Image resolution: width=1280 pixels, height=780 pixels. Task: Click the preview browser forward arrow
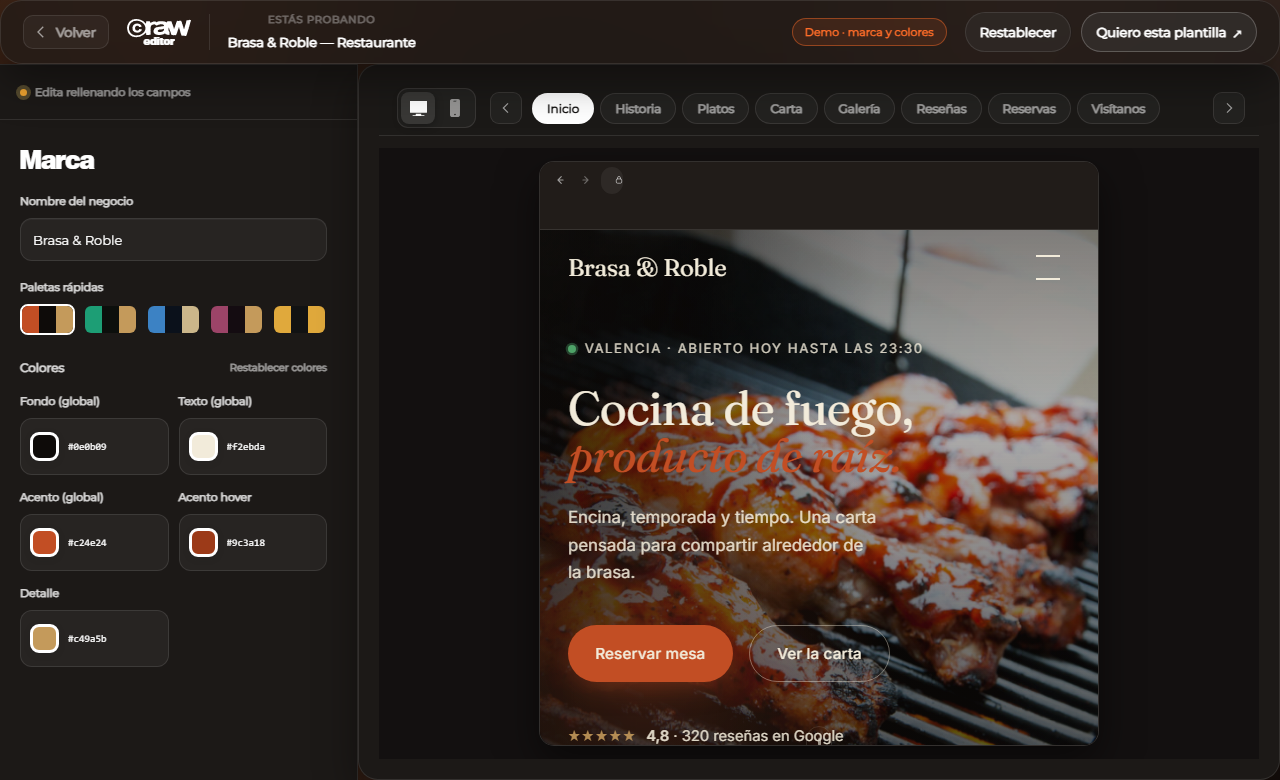[x=586, y=180]
